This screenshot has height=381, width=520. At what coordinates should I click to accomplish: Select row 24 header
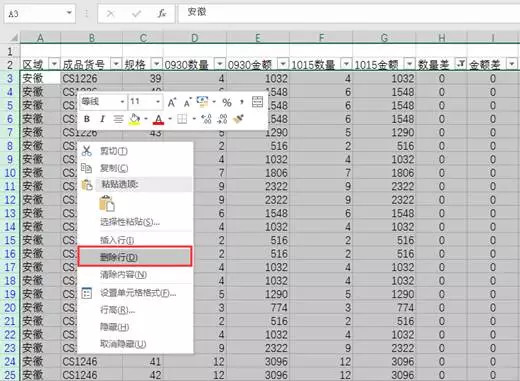[x=10, y=361]
